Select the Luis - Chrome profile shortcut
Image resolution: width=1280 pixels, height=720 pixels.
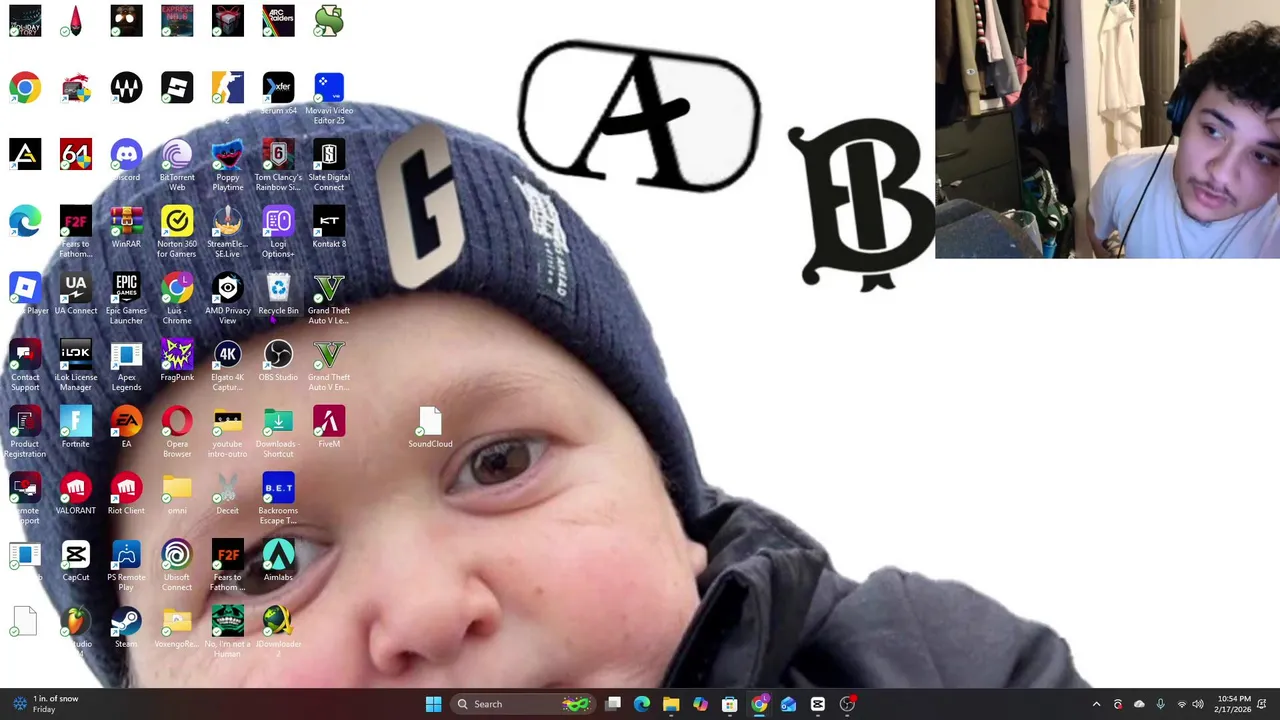[x=177, y=300]
